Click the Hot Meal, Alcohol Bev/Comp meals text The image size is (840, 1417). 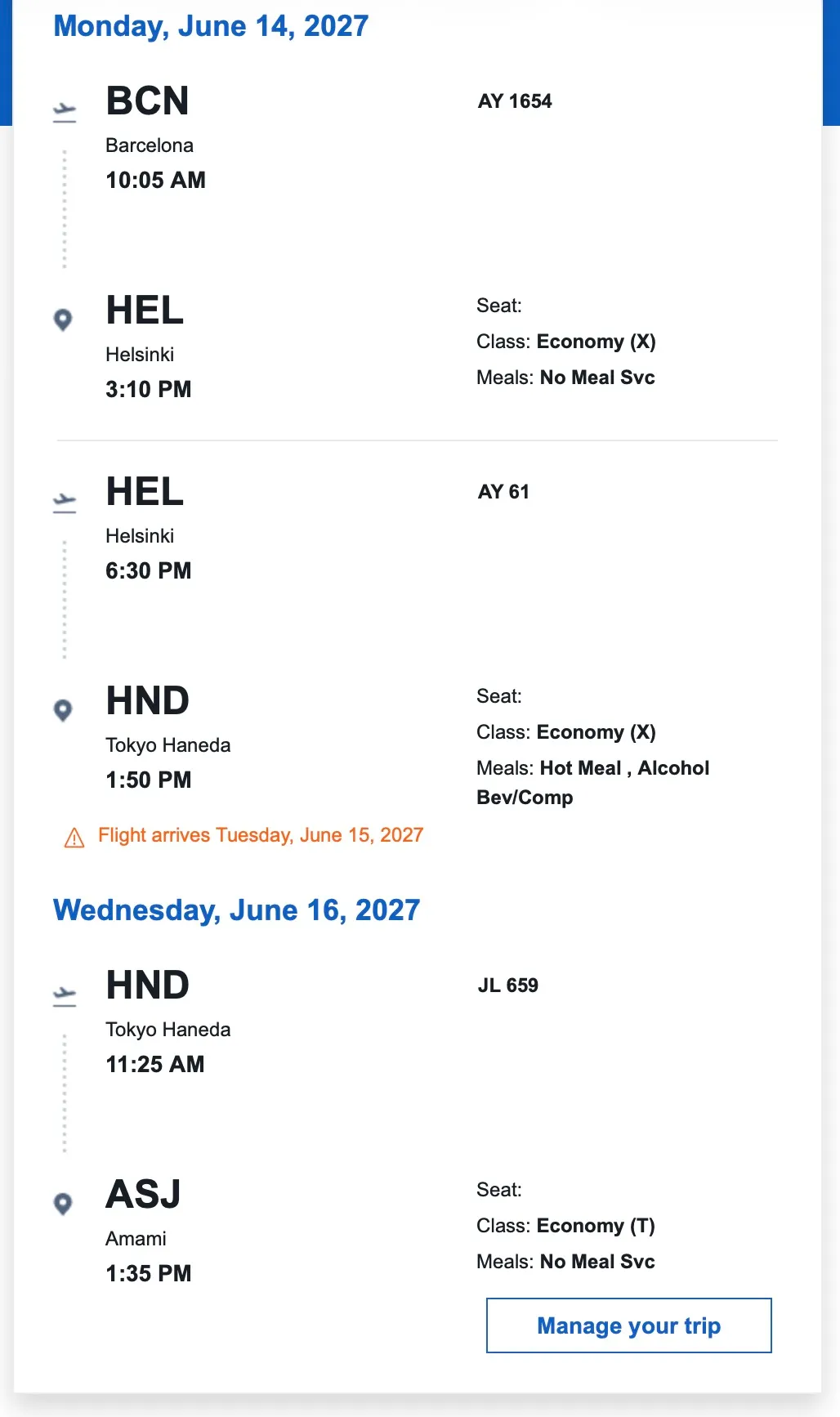click(x=593, y=783)
